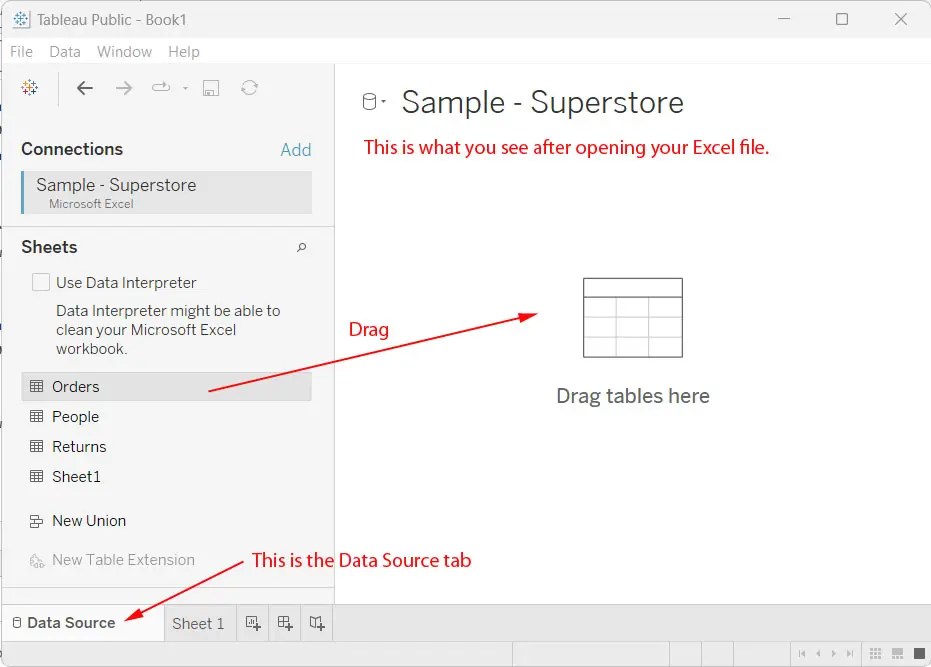Image resolution: width=931 pixels, height=667 pixels.
Task: Select the Sample - Superstore connection
Action: click(x=166, y=192)
